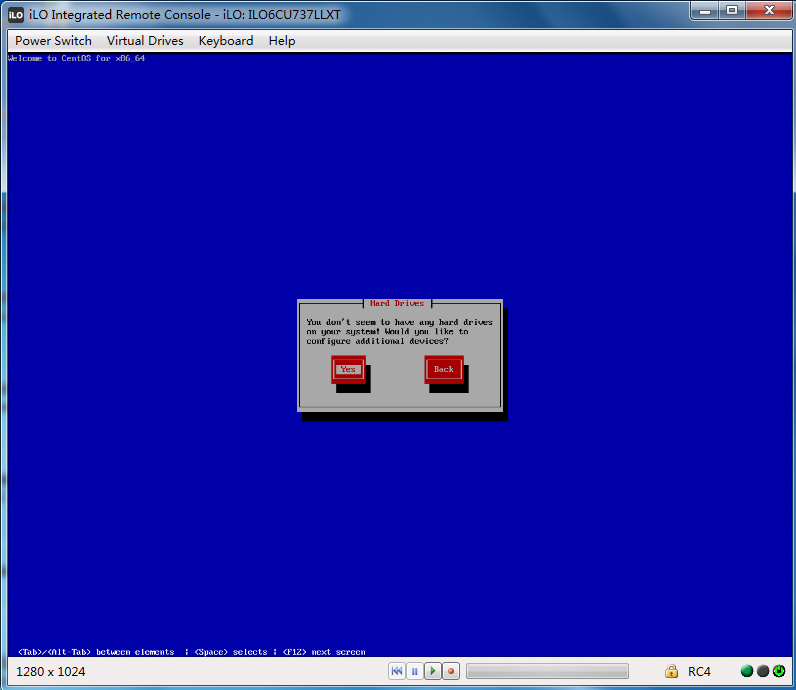The image size is (796, 690).
Task: Choose Back in Hard Drives dialog
Action: (444, 369)
